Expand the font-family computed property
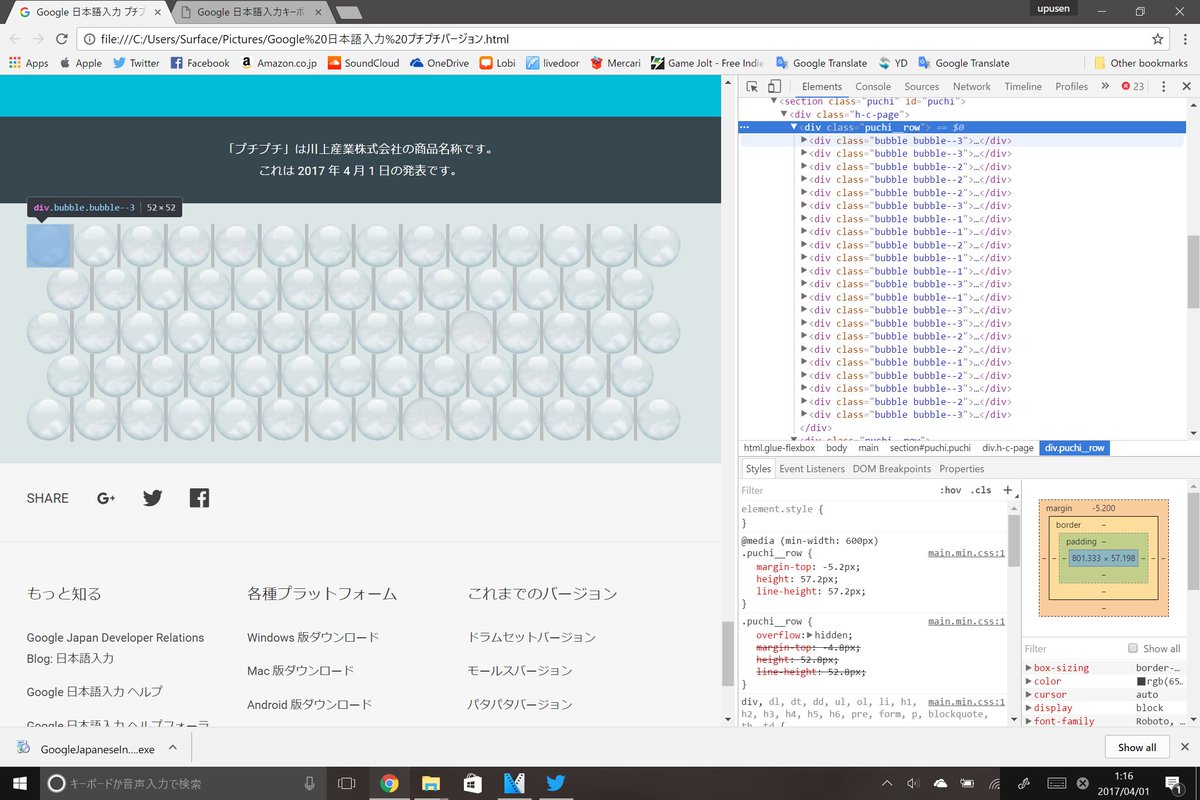The width and height of the screenshot is (1200, 800). pos(1029,721)
